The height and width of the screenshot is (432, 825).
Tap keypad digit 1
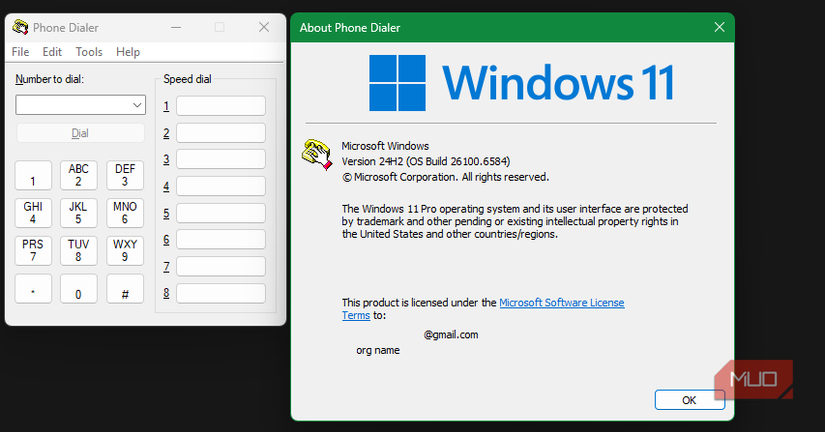coord(33,175)
